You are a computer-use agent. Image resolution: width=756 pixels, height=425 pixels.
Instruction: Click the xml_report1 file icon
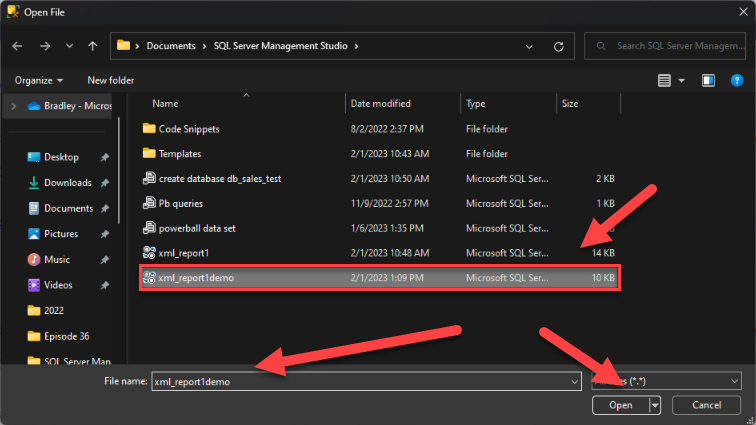[x=149, y=252]
